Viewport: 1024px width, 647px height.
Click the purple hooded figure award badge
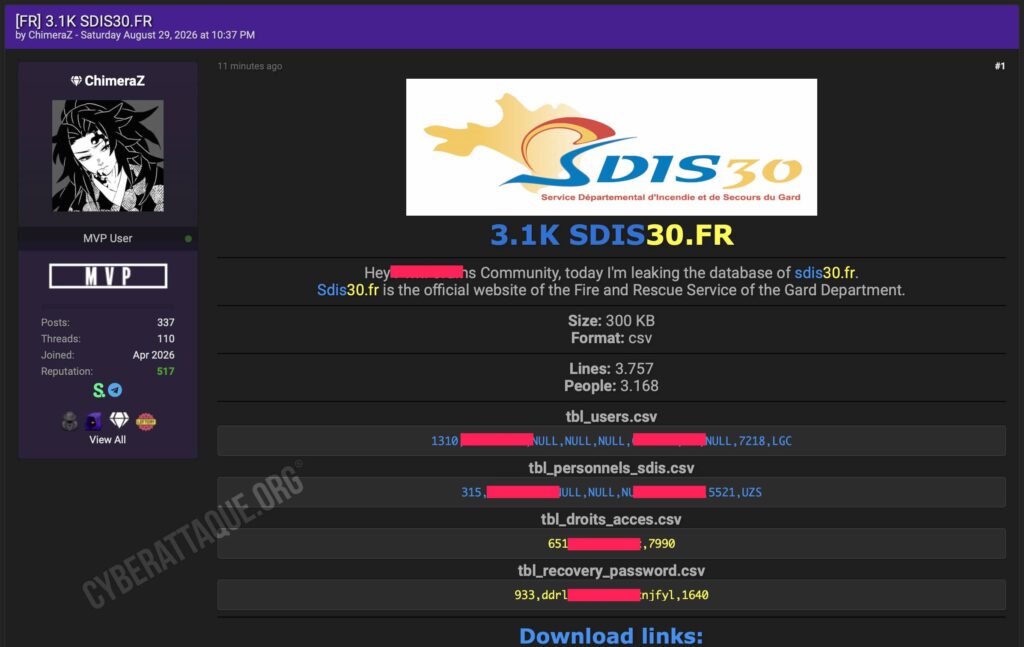(93, 421)
